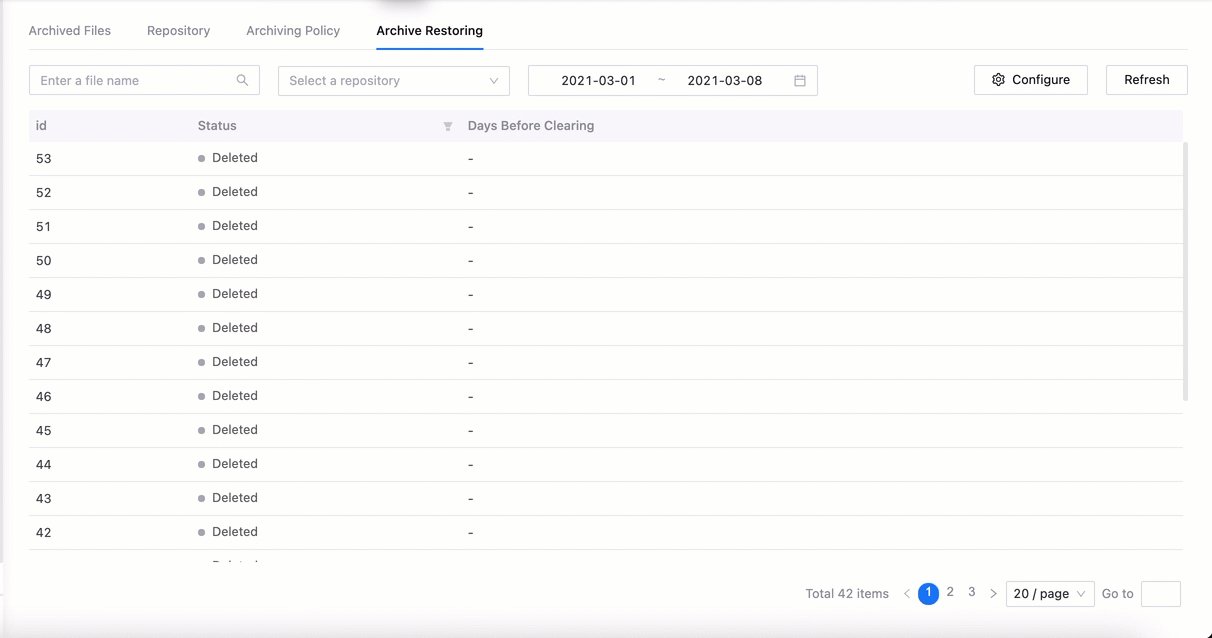The height and width of the screenshot is (638, 1212).
Task: Click the gear icon on Configure
Action: 998,80
